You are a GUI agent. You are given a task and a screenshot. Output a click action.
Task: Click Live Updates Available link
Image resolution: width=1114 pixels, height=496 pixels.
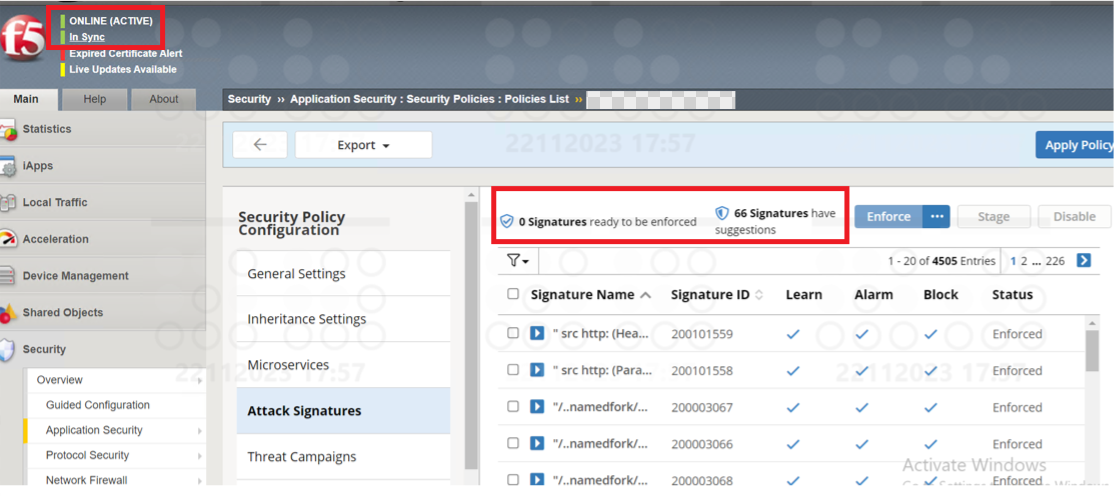point(123,70)
